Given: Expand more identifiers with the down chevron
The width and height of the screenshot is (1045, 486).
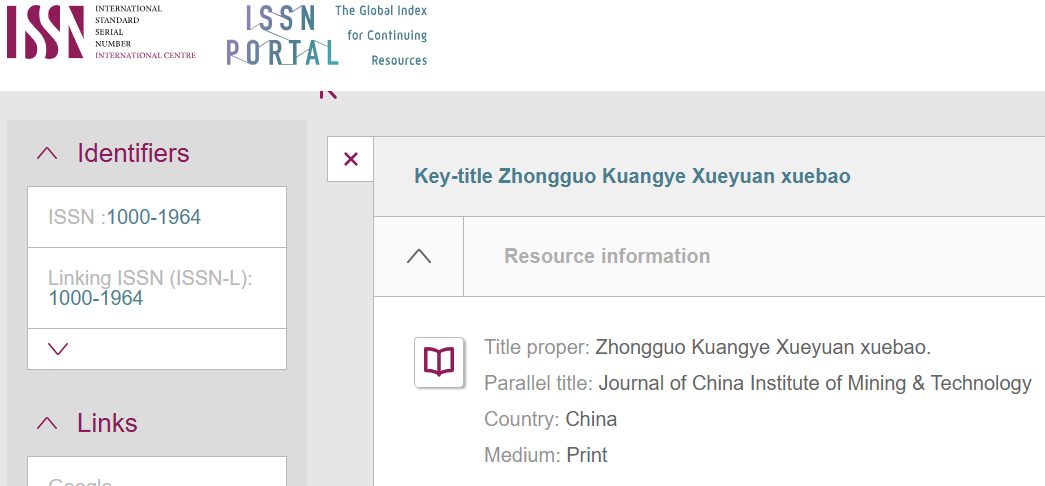Looking at the screenshot, I should click(59, 349).
